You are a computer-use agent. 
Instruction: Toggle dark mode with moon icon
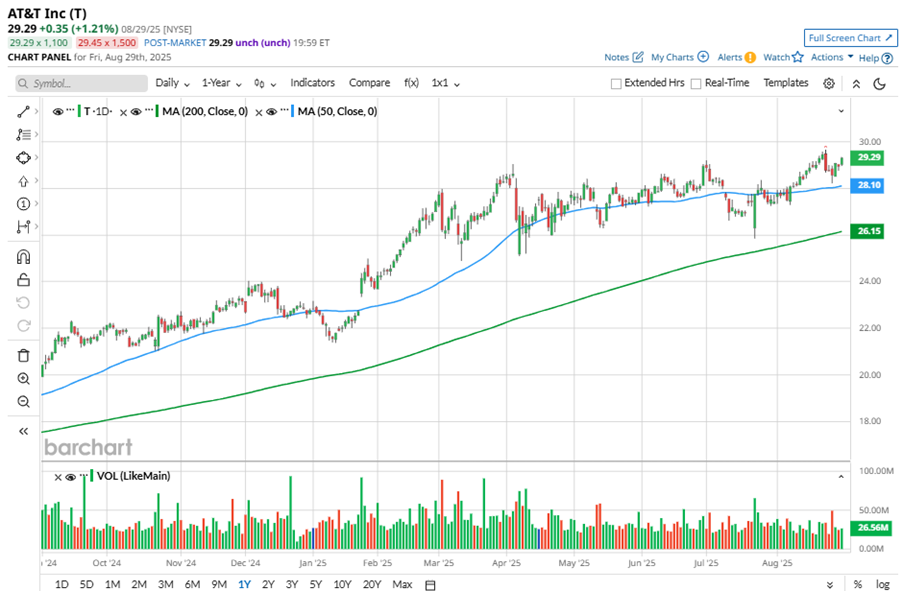(x=879, y=84)
